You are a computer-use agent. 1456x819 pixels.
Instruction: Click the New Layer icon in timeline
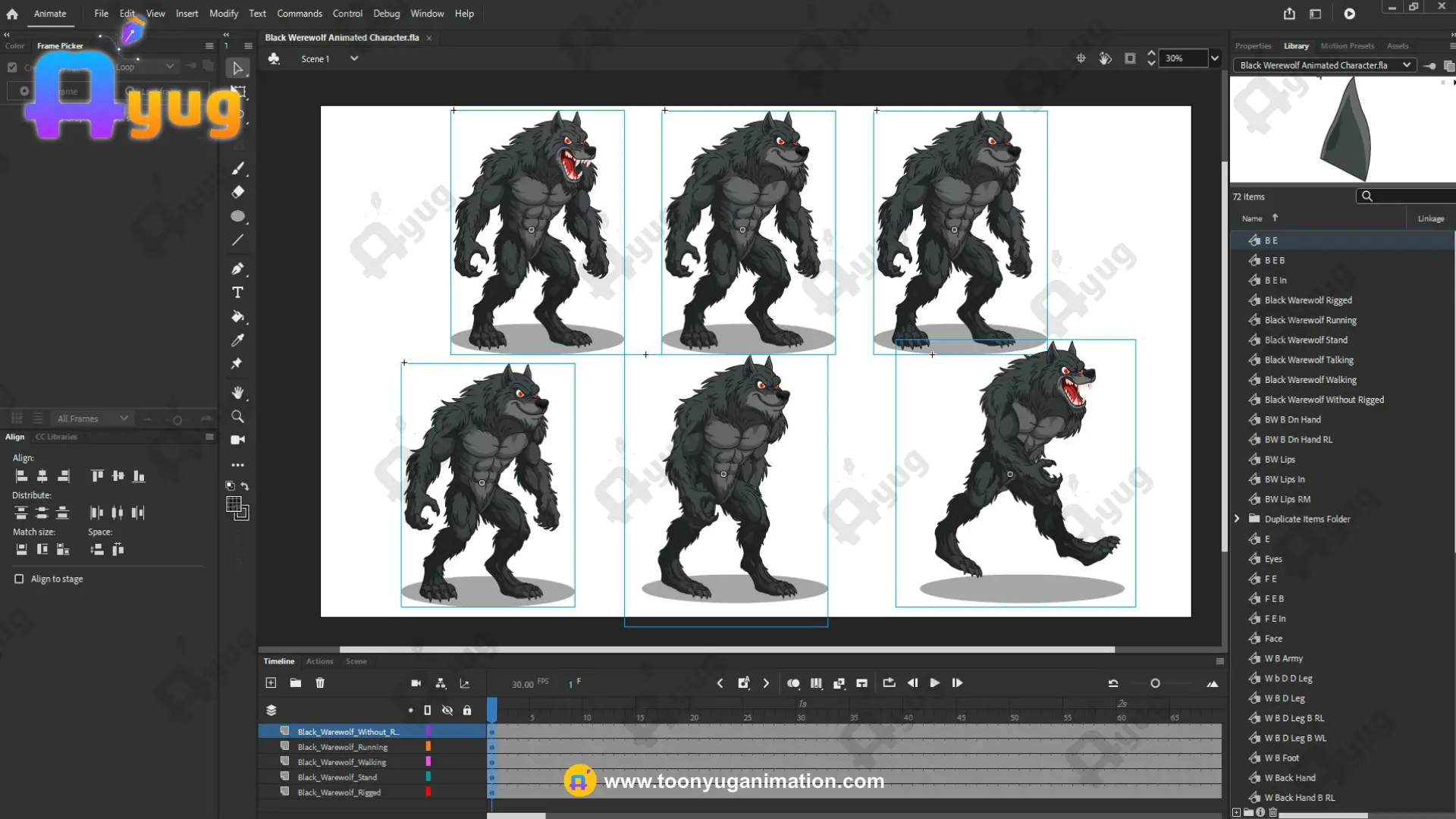click(x=271, y=683)
